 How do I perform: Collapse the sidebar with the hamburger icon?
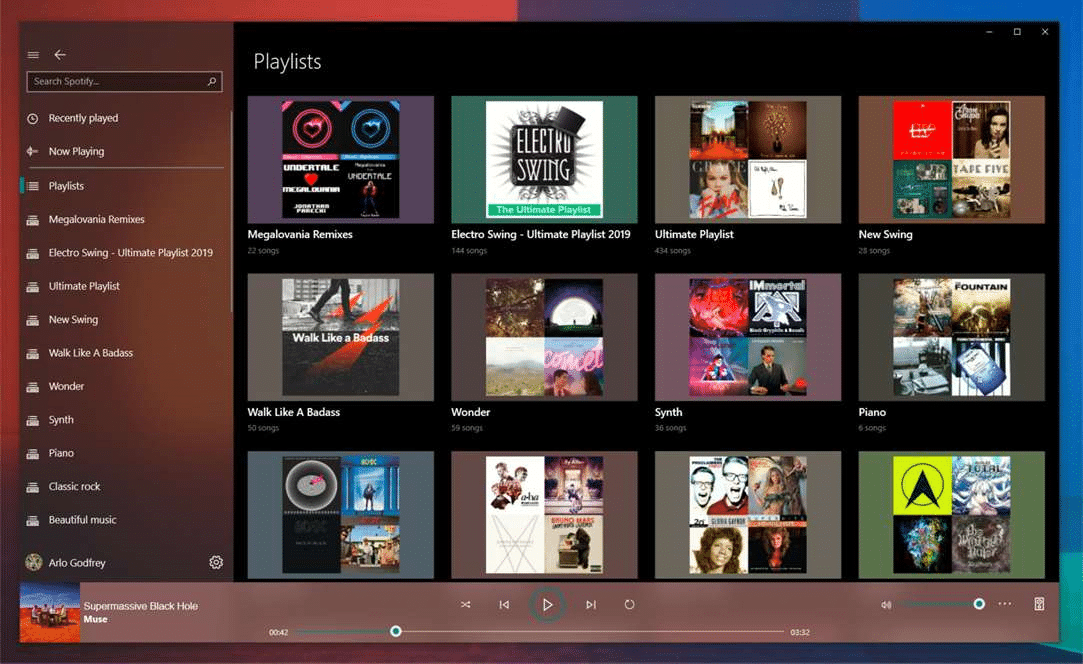(33, 55)
